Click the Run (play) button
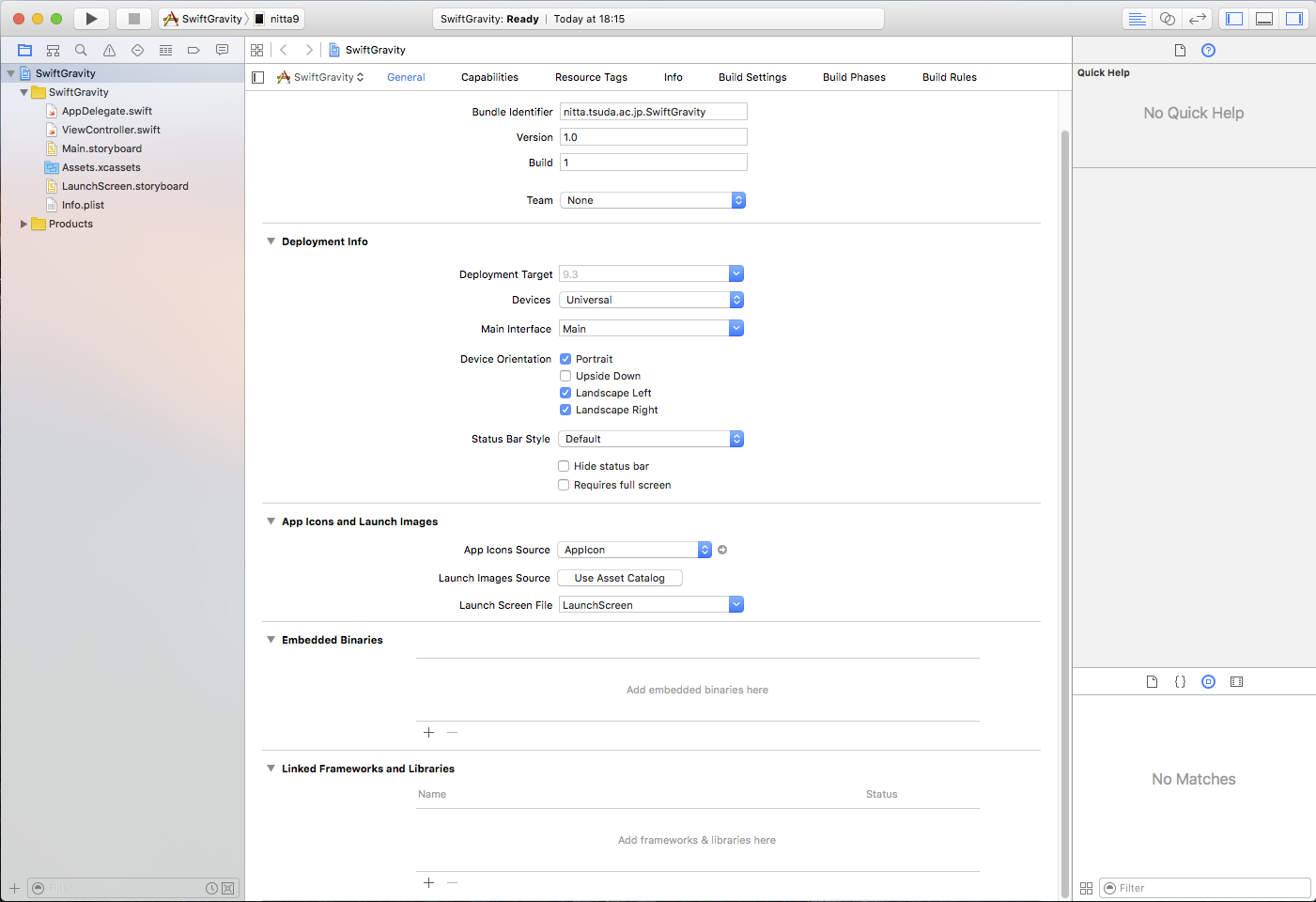 tap(91, 19)
